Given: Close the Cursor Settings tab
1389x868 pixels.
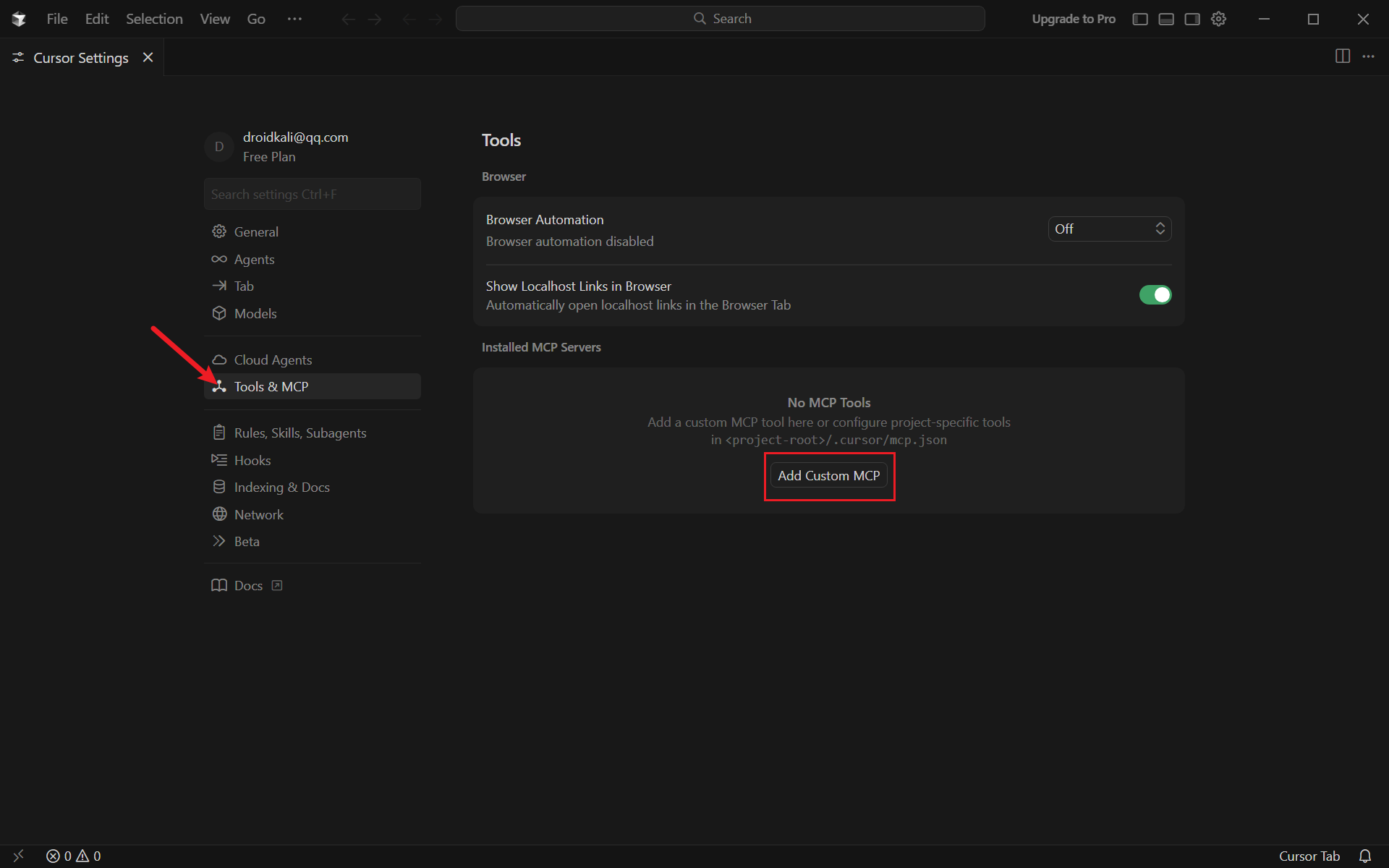Looking at the screenshot, I should coord(148,57).
